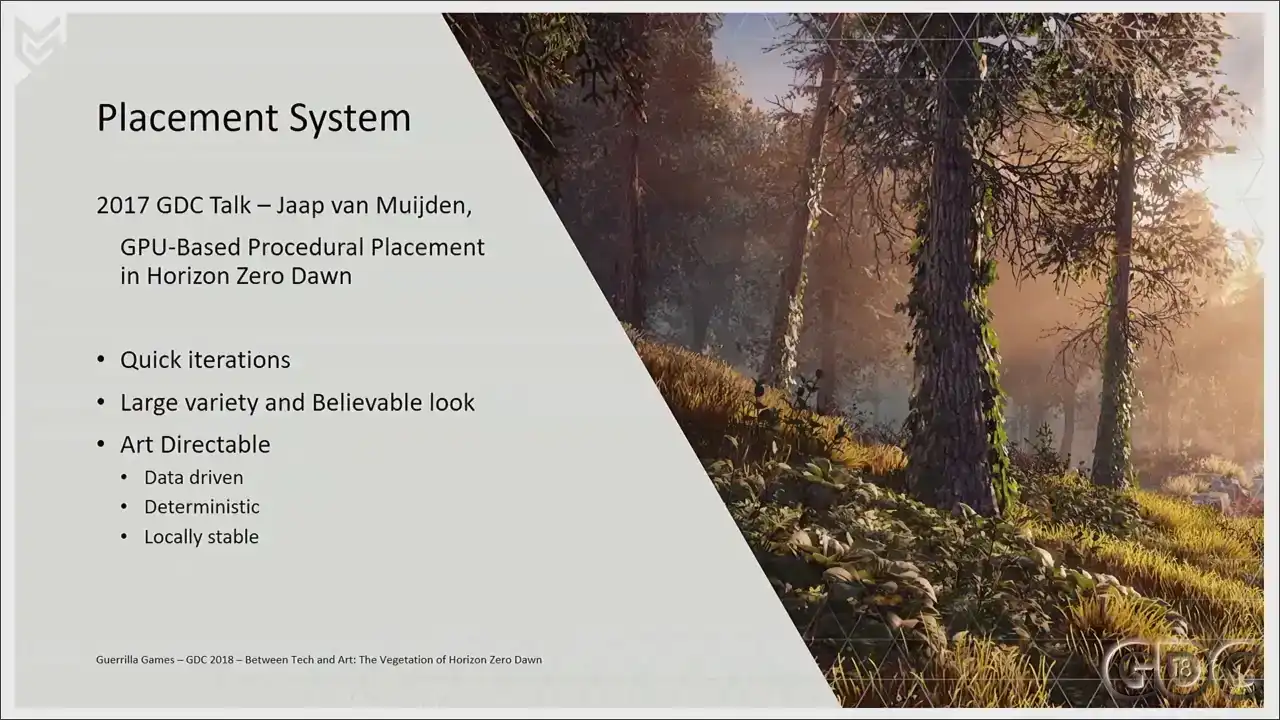Screen dimensions: 1280x720
Task: Select Large variety and Believable look bullet
Action: click(297, 402)
